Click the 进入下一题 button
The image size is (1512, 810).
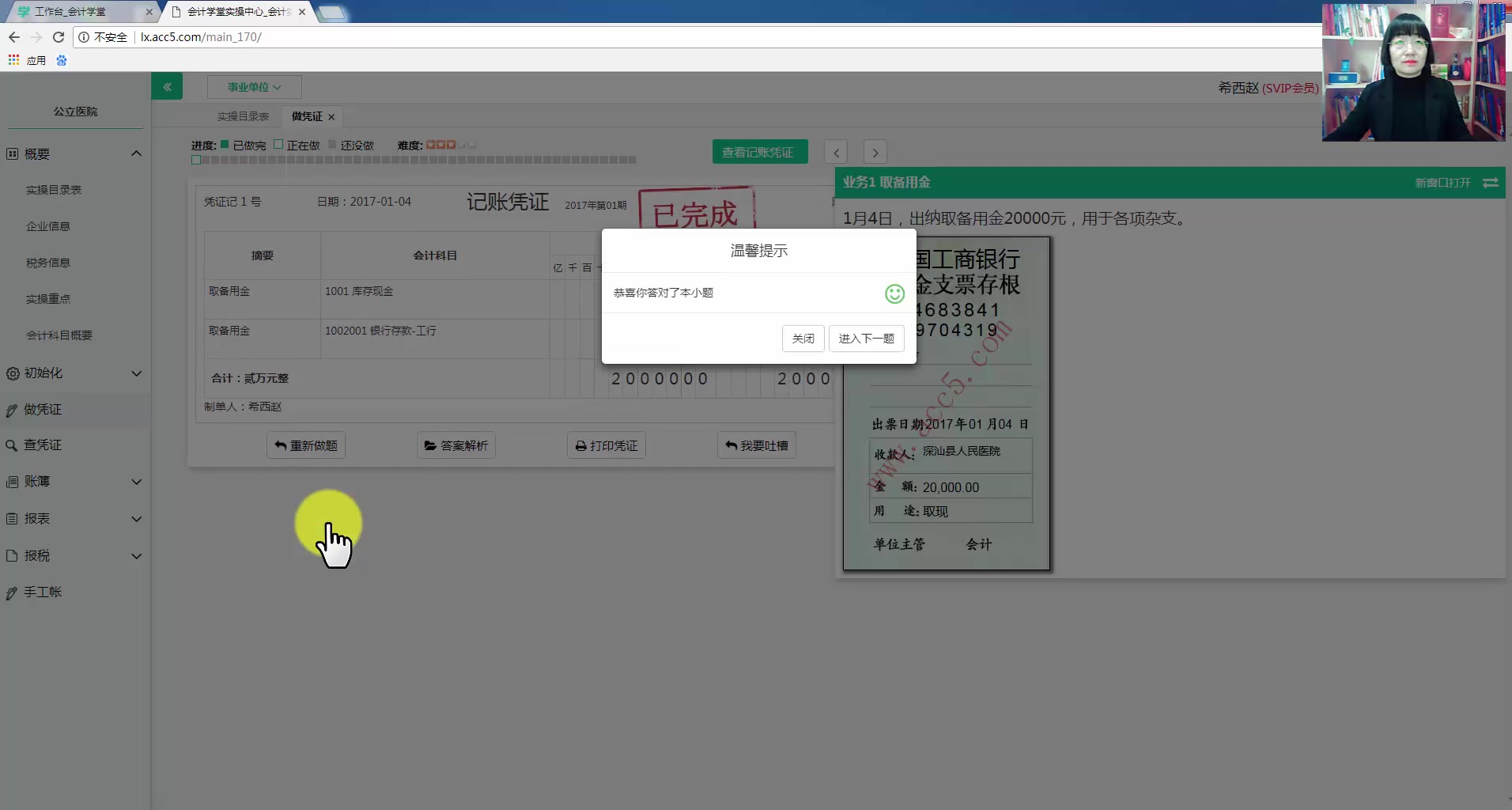click(866, 338)
